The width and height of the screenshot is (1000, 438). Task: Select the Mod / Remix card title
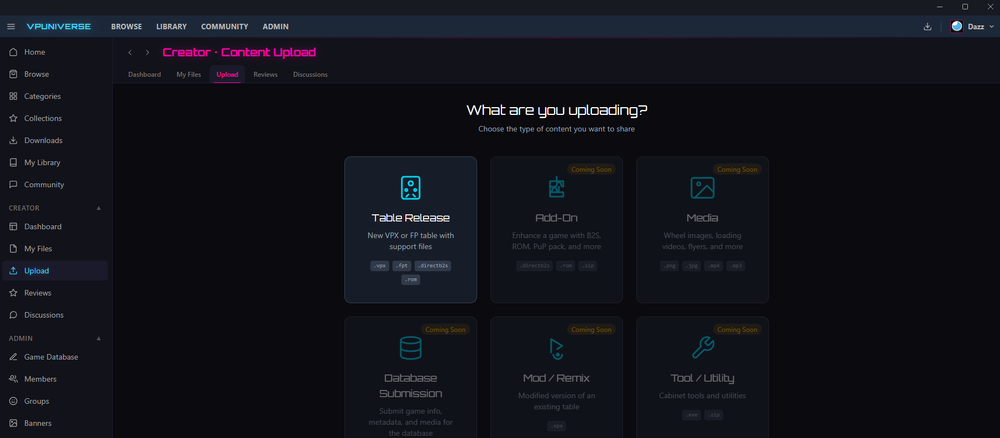pos(556,378)
